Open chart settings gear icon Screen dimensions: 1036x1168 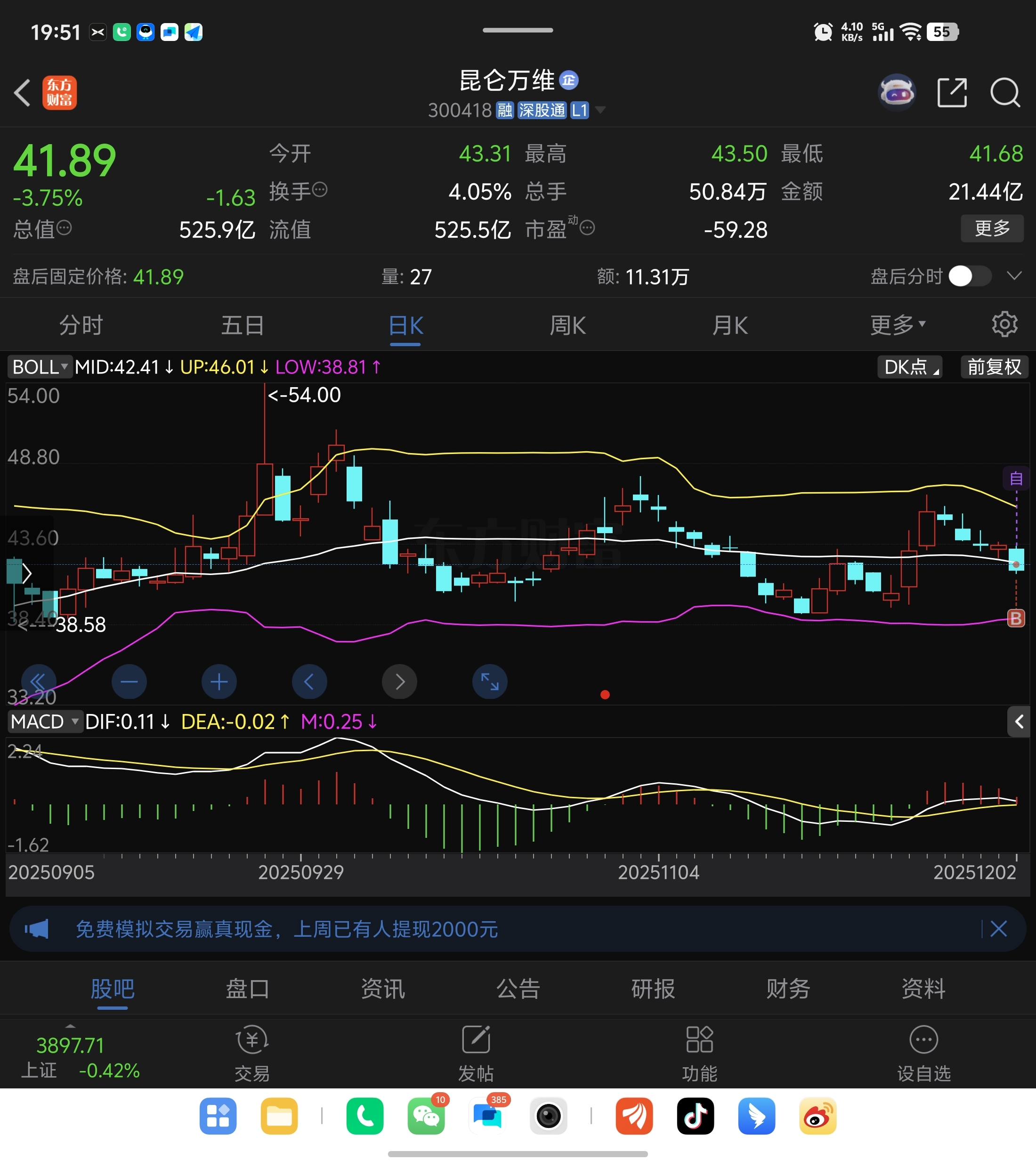[1004, 324]
